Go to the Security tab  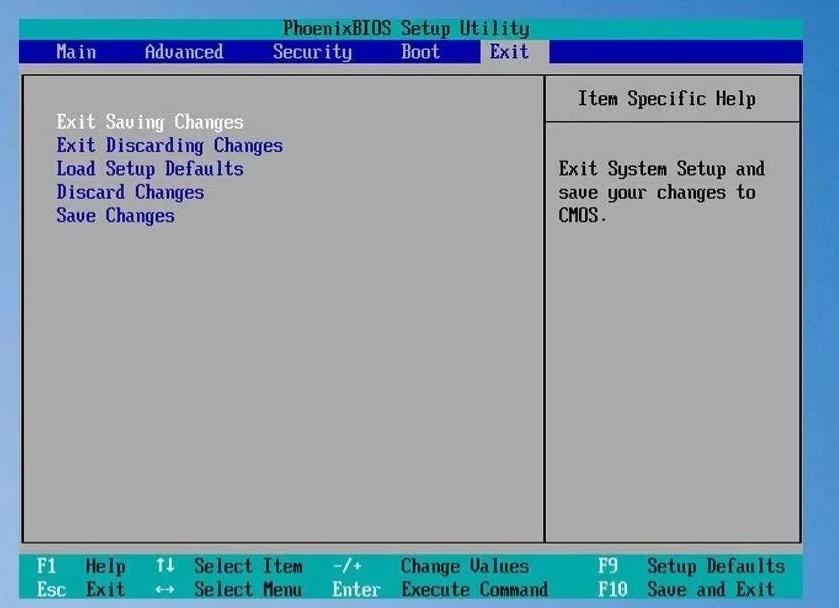(312, 52)
